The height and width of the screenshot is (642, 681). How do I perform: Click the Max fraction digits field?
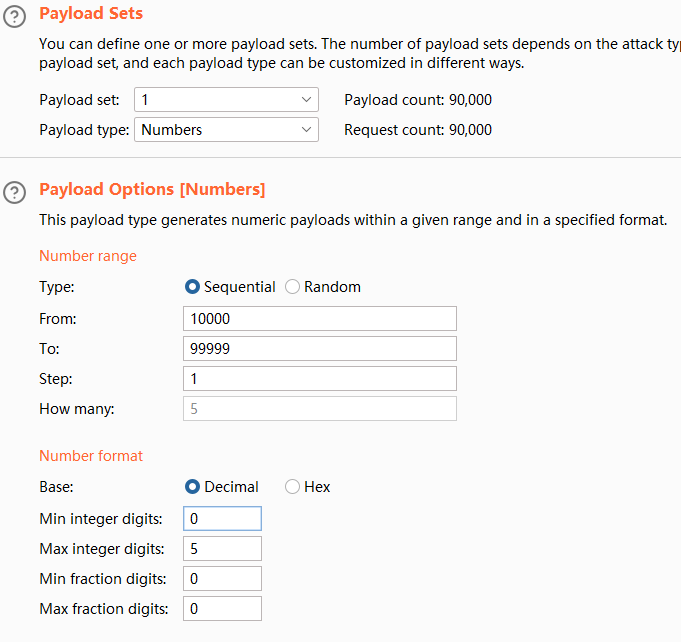222,609
